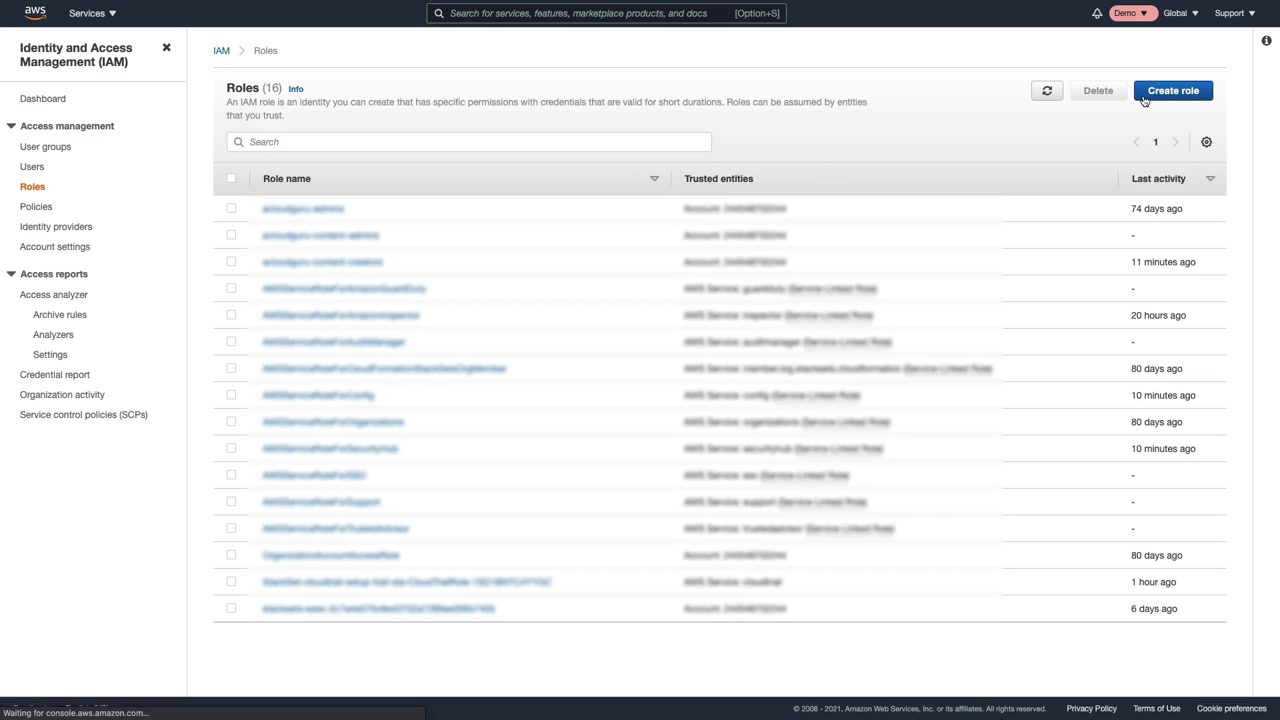Go to the AWS console home logo
Image resolution: width=1280 pixels, height=720 pixels.
tap(35, 13)
